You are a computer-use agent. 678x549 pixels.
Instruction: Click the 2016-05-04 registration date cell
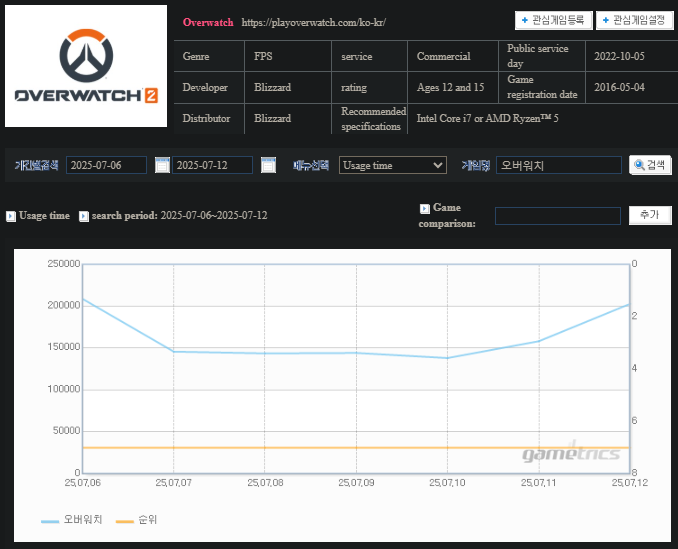point(631,87)
